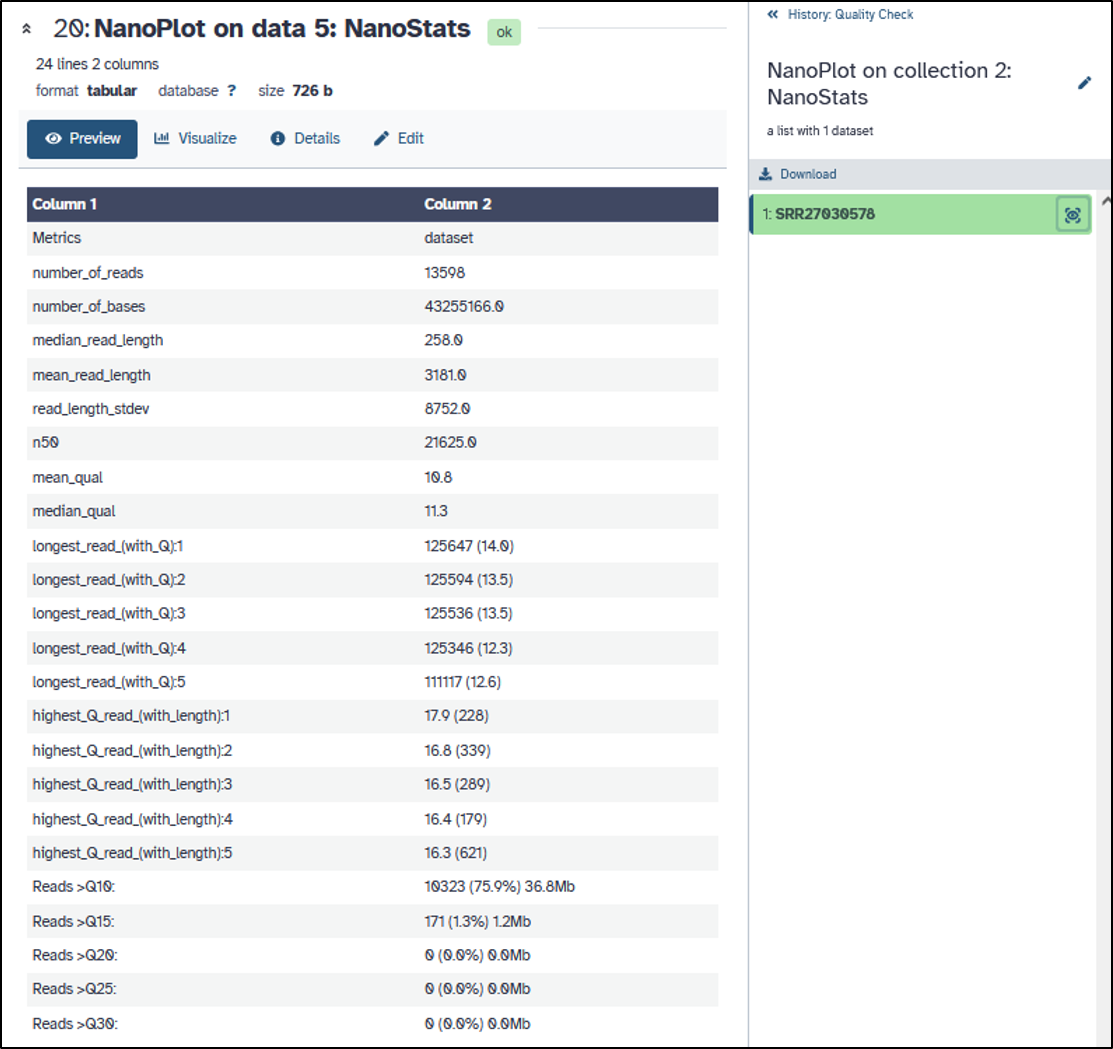Select the n50 value 21625.0
1113x1049 pixels.
tap(451, 442)
